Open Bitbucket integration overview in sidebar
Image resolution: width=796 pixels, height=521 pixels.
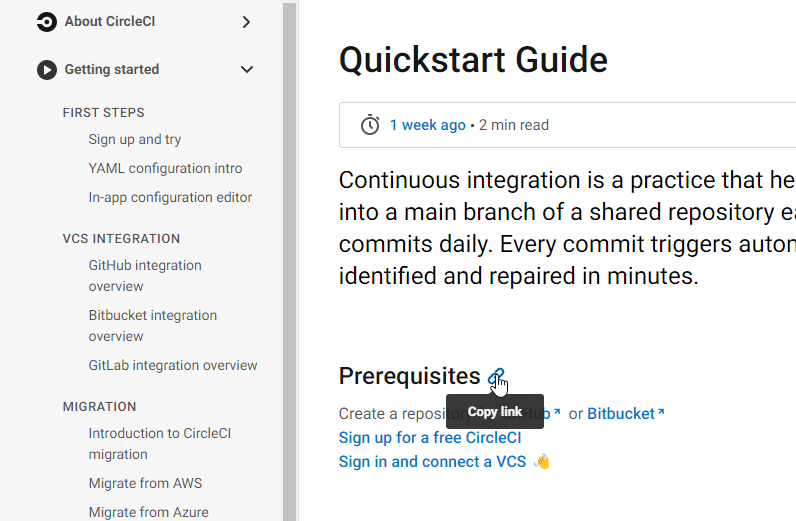pos(152,325)
